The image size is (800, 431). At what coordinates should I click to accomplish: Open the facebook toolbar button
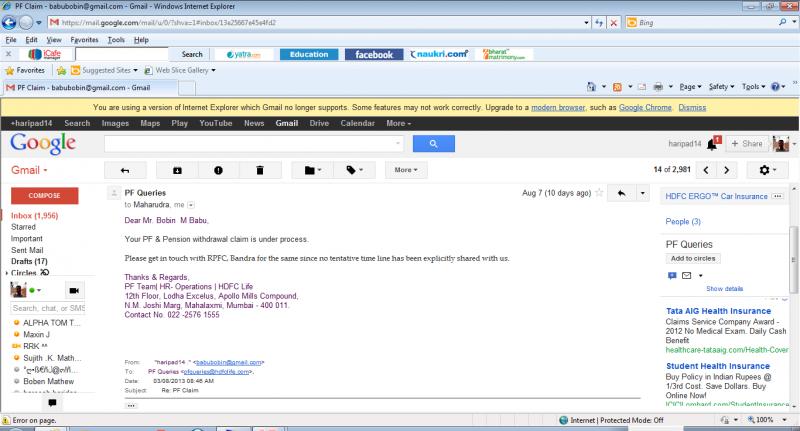tap(374, 55)
